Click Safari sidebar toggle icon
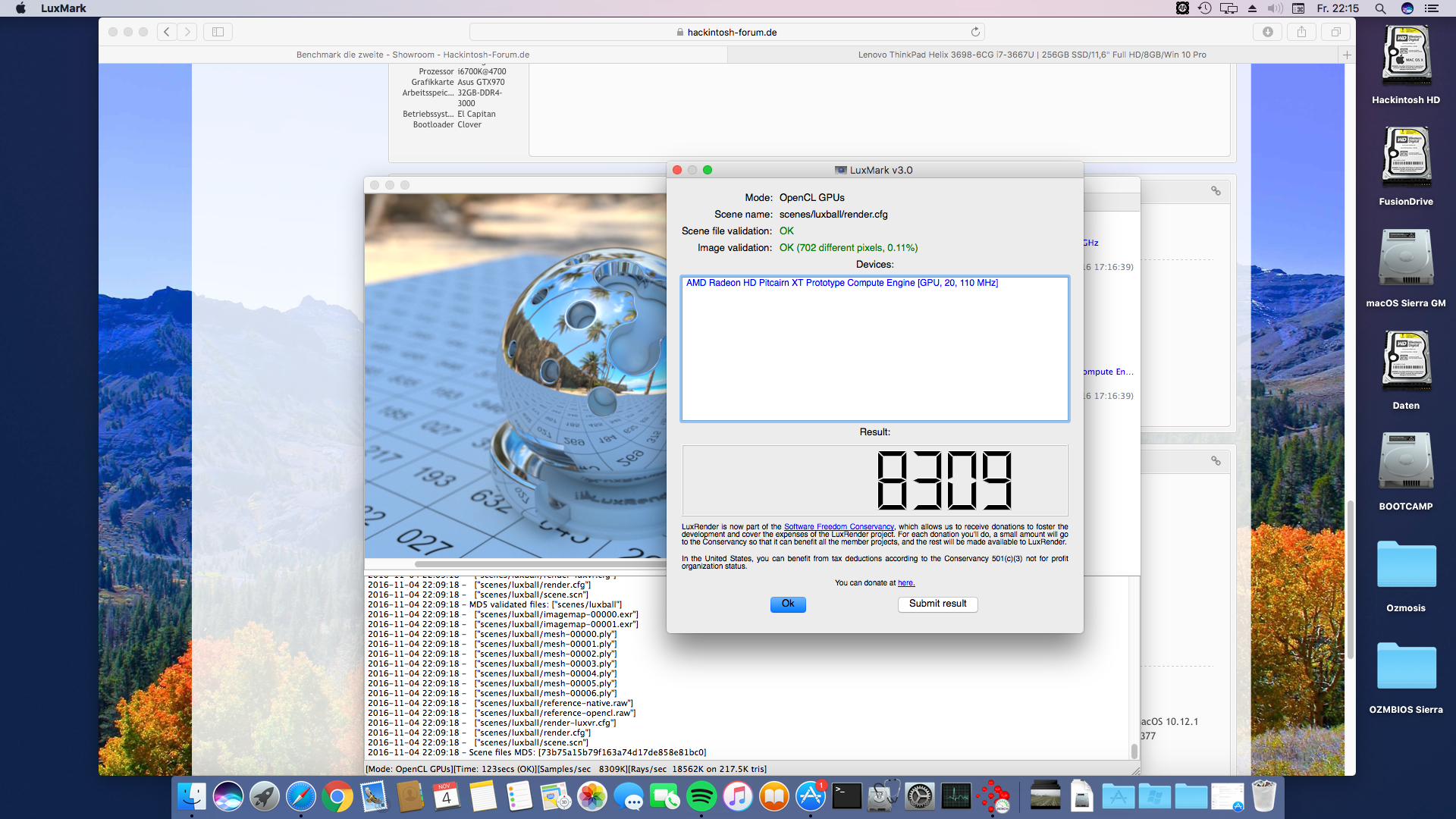This screenshot has height=819, width=1456. 218,32
